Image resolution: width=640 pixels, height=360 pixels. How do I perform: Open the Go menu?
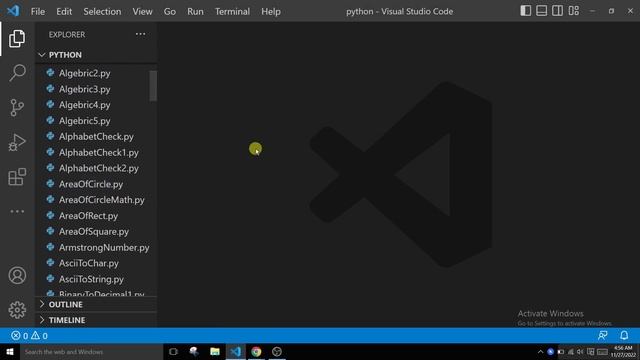click(170, 11)
